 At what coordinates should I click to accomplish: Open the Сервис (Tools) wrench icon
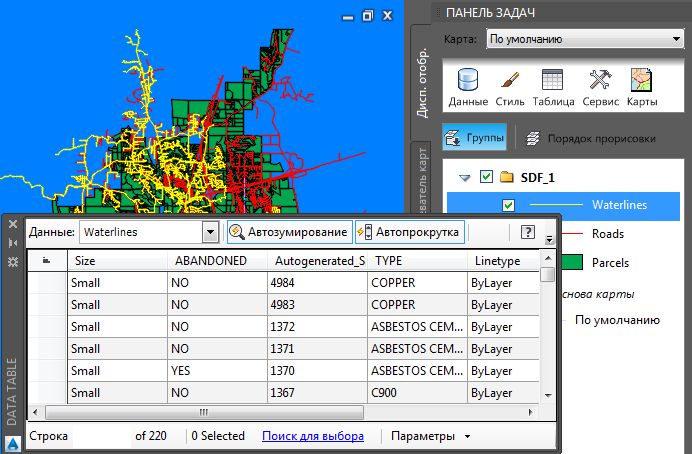(x=600, y=87)
